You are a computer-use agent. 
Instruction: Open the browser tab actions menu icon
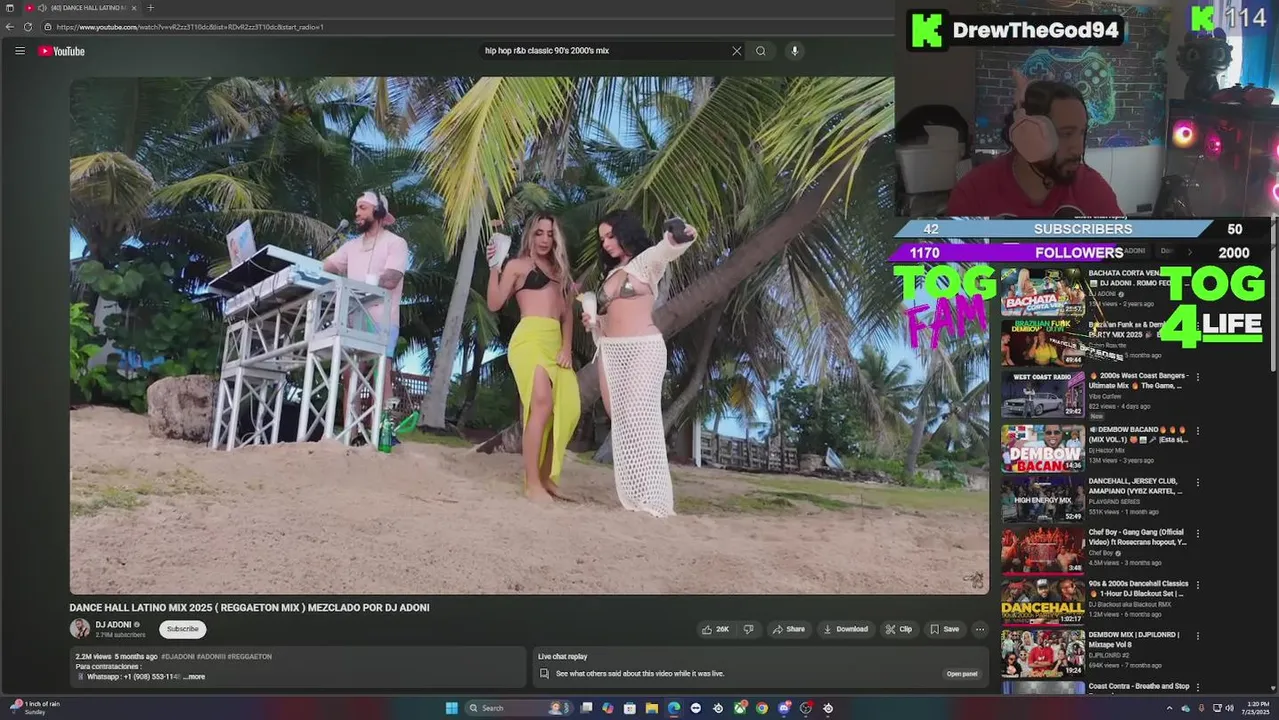pos(9,8)
